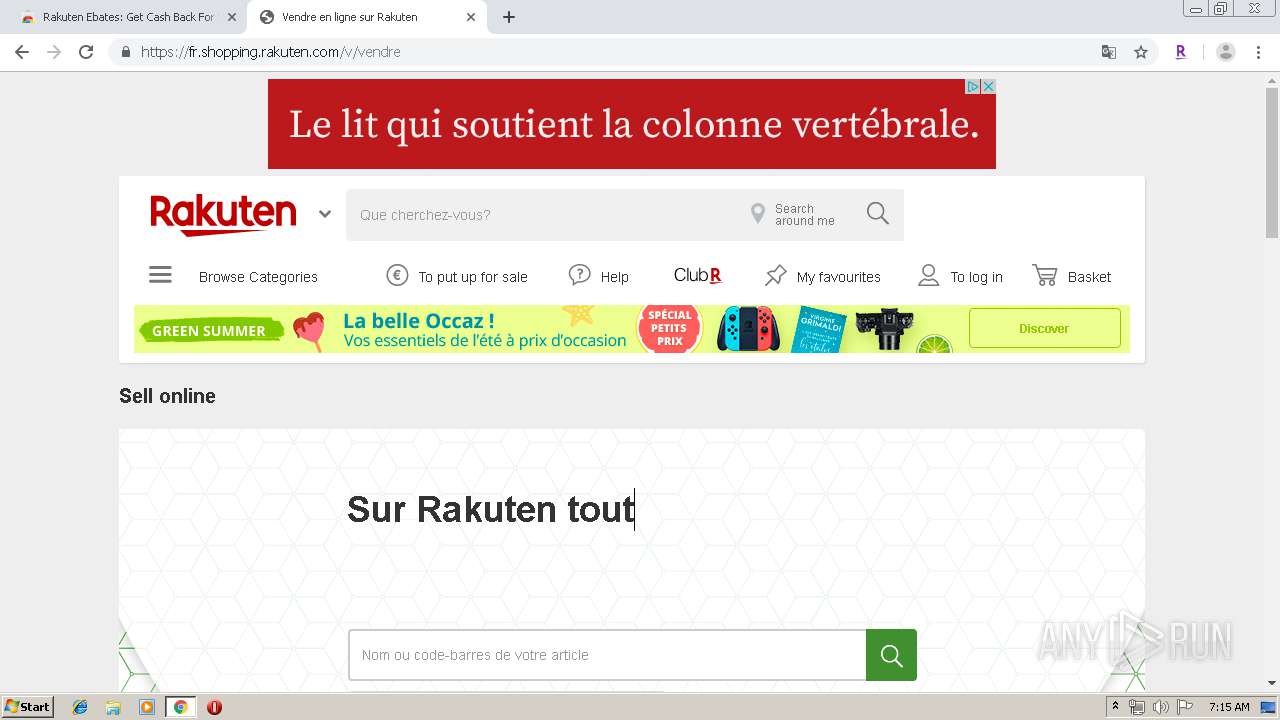
Task: Click the browser forward arrow
Action: (54, 52)
